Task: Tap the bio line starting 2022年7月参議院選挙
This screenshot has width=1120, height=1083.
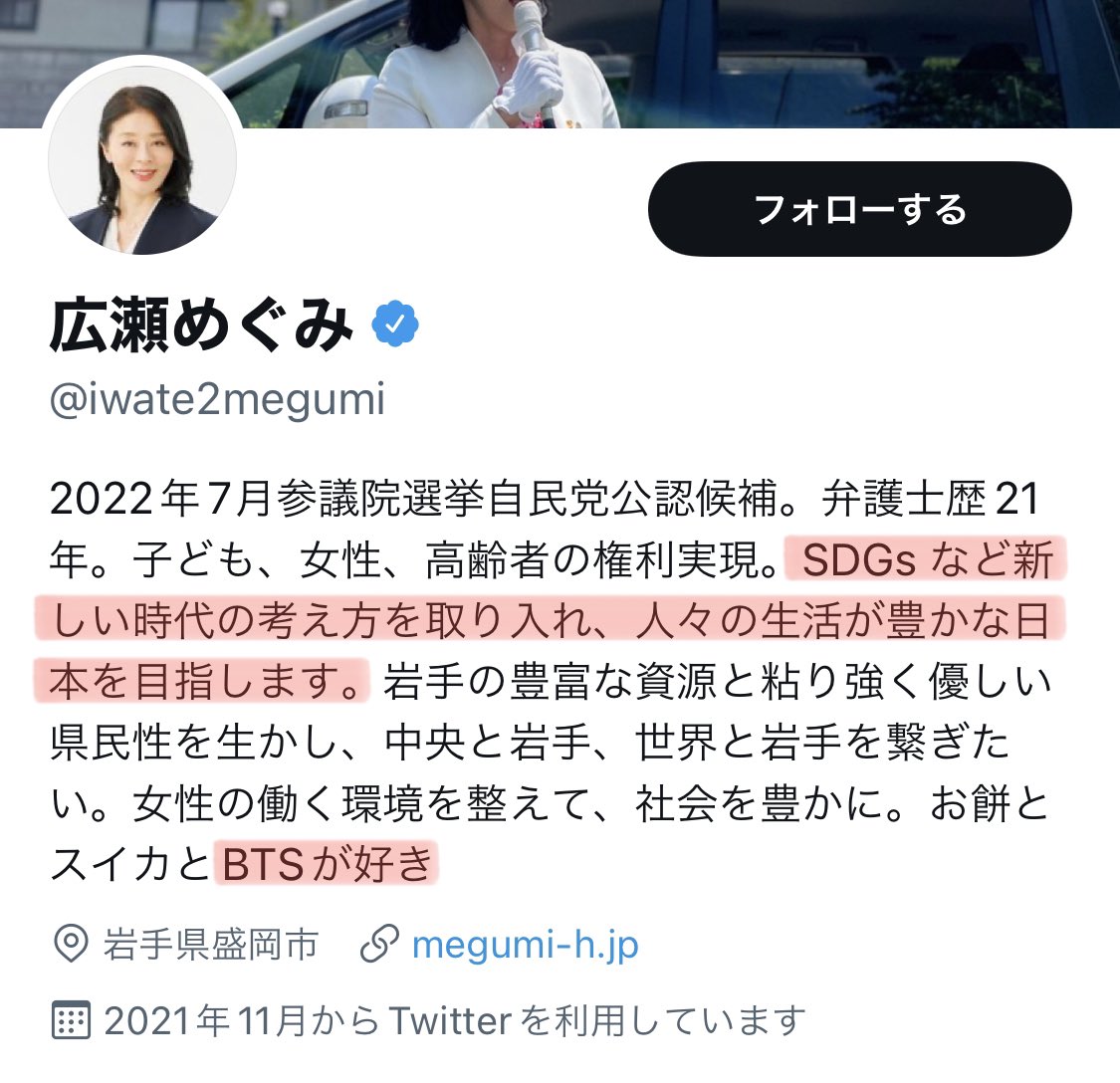Action: (545, 498)
